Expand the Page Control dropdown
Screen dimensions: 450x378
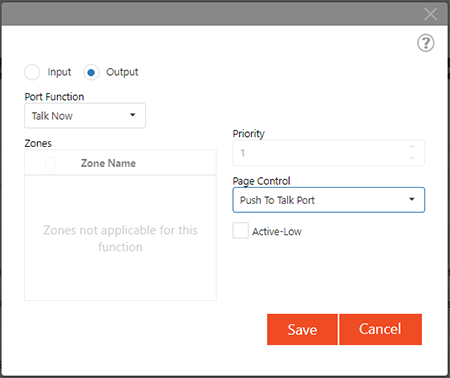point(329,200)
